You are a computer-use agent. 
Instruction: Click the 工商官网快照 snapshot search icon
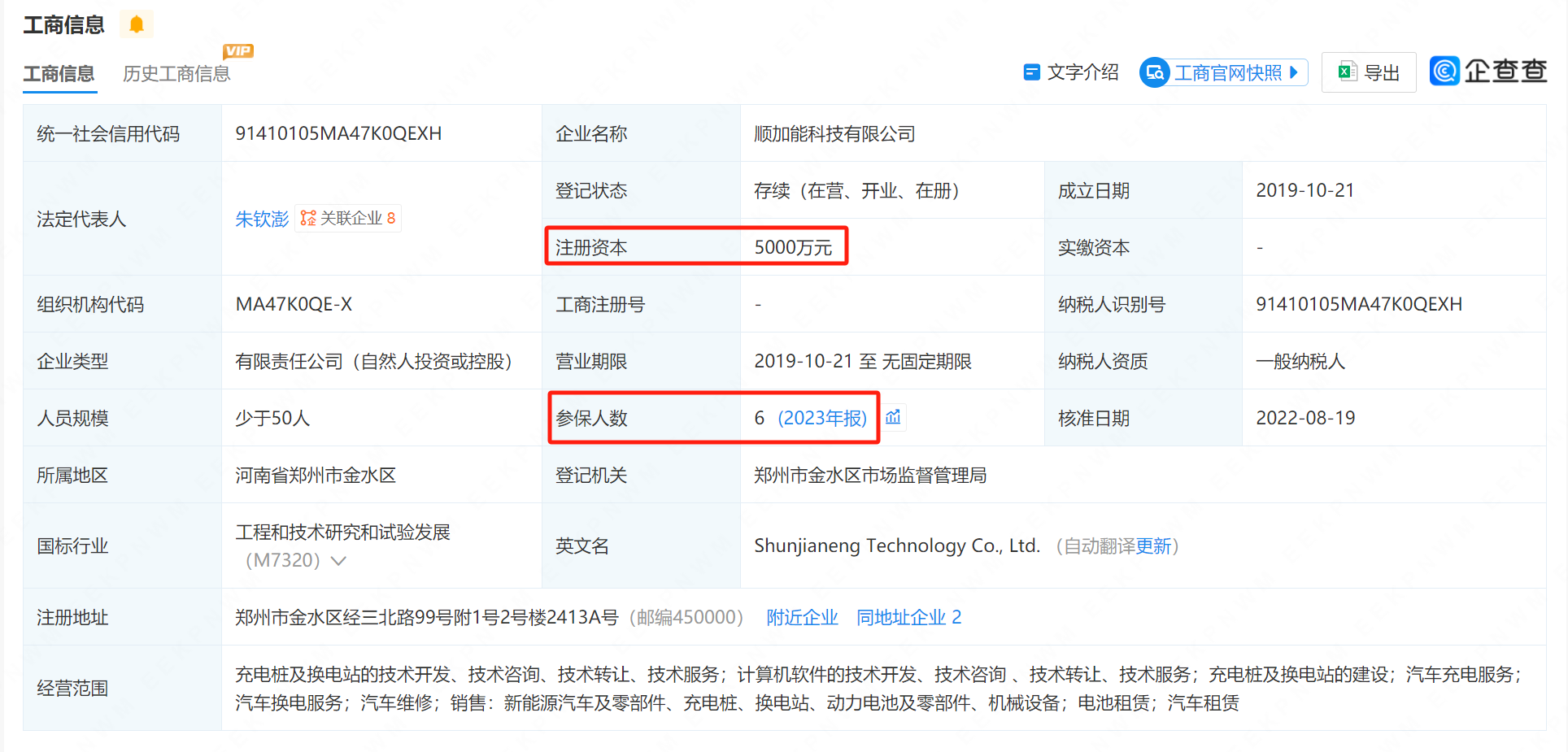coord(1154,73)
